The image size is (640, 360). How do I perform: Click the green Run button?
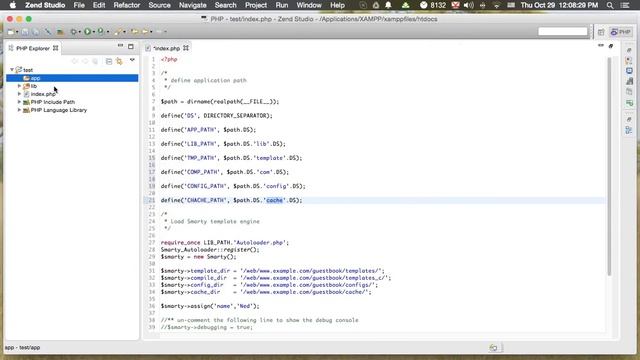(87, 32)
